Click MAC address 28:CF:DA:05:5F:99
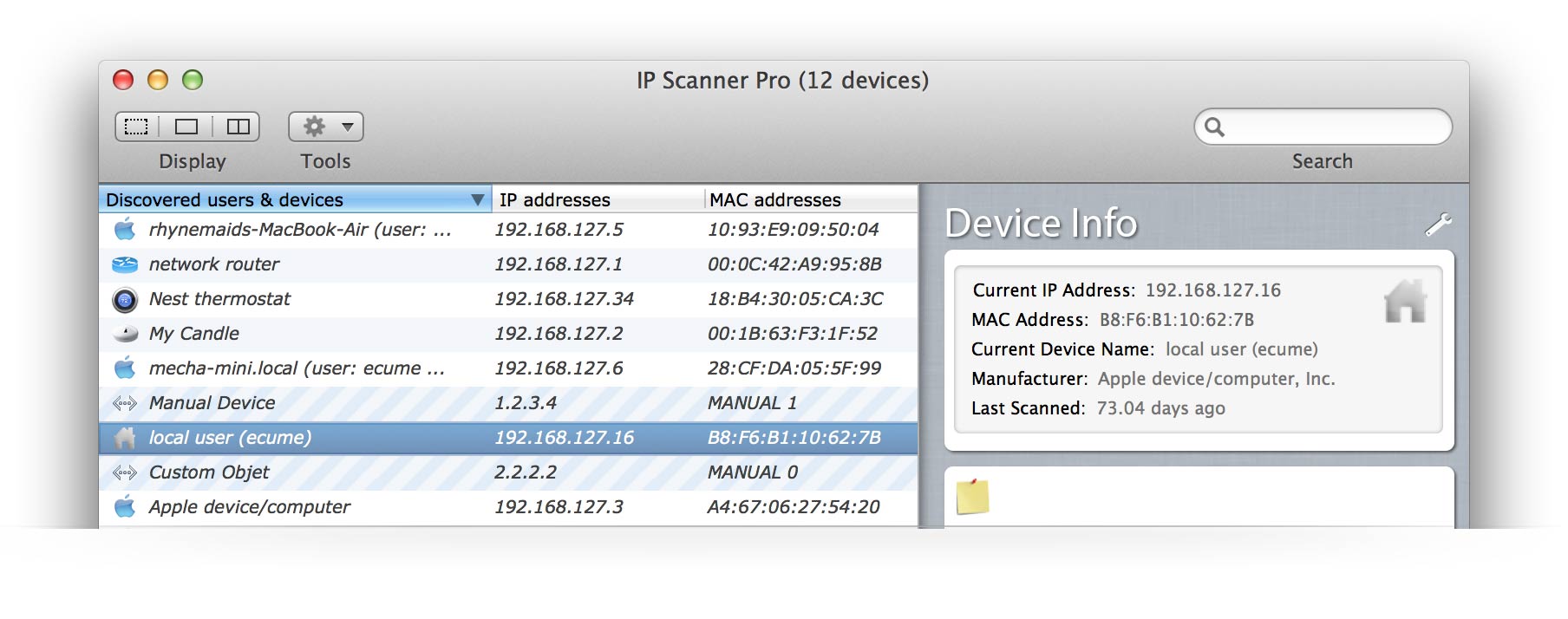 (x=794, y=368)
